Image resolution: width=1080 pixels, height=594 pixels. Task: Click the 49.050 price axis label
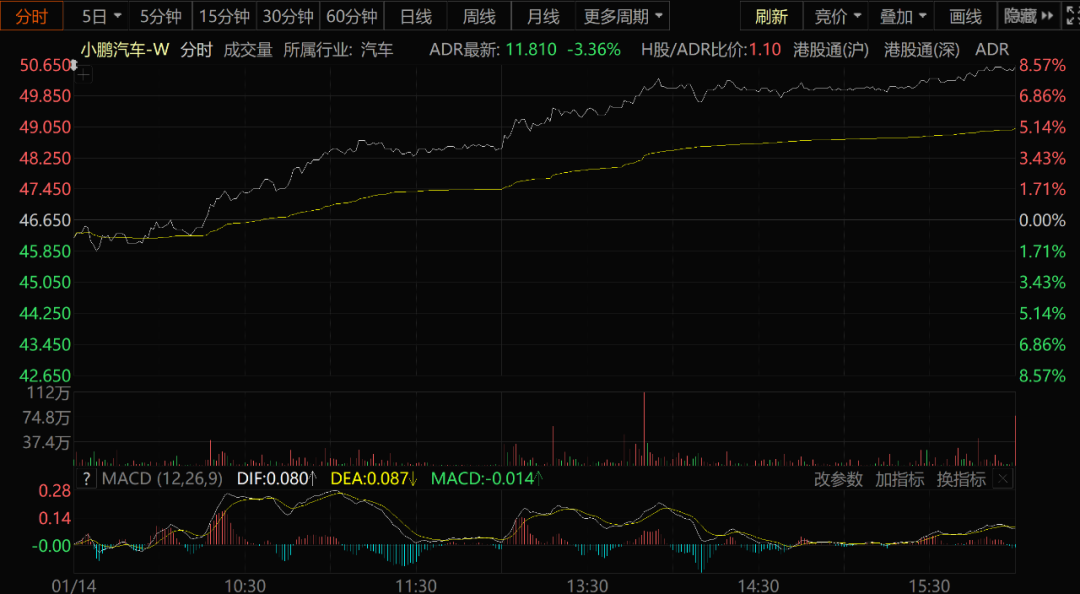(x=45, y=127)
